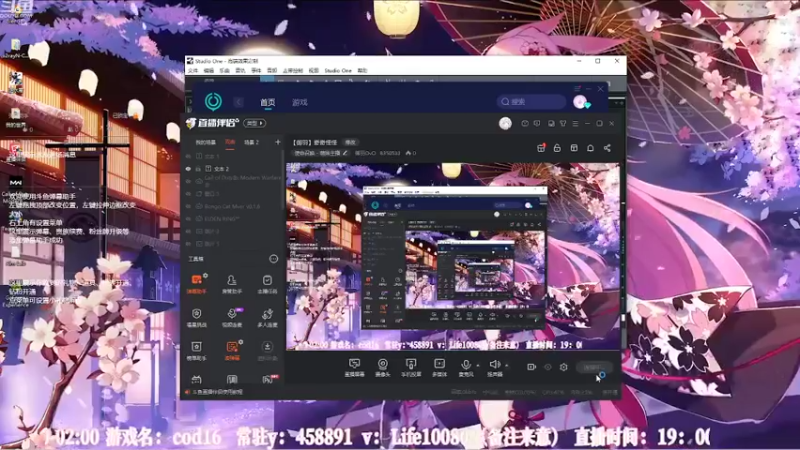Click the speaker icon in bottom bar
This screenshot has height=450, width=800.
(x=494, y=364)
